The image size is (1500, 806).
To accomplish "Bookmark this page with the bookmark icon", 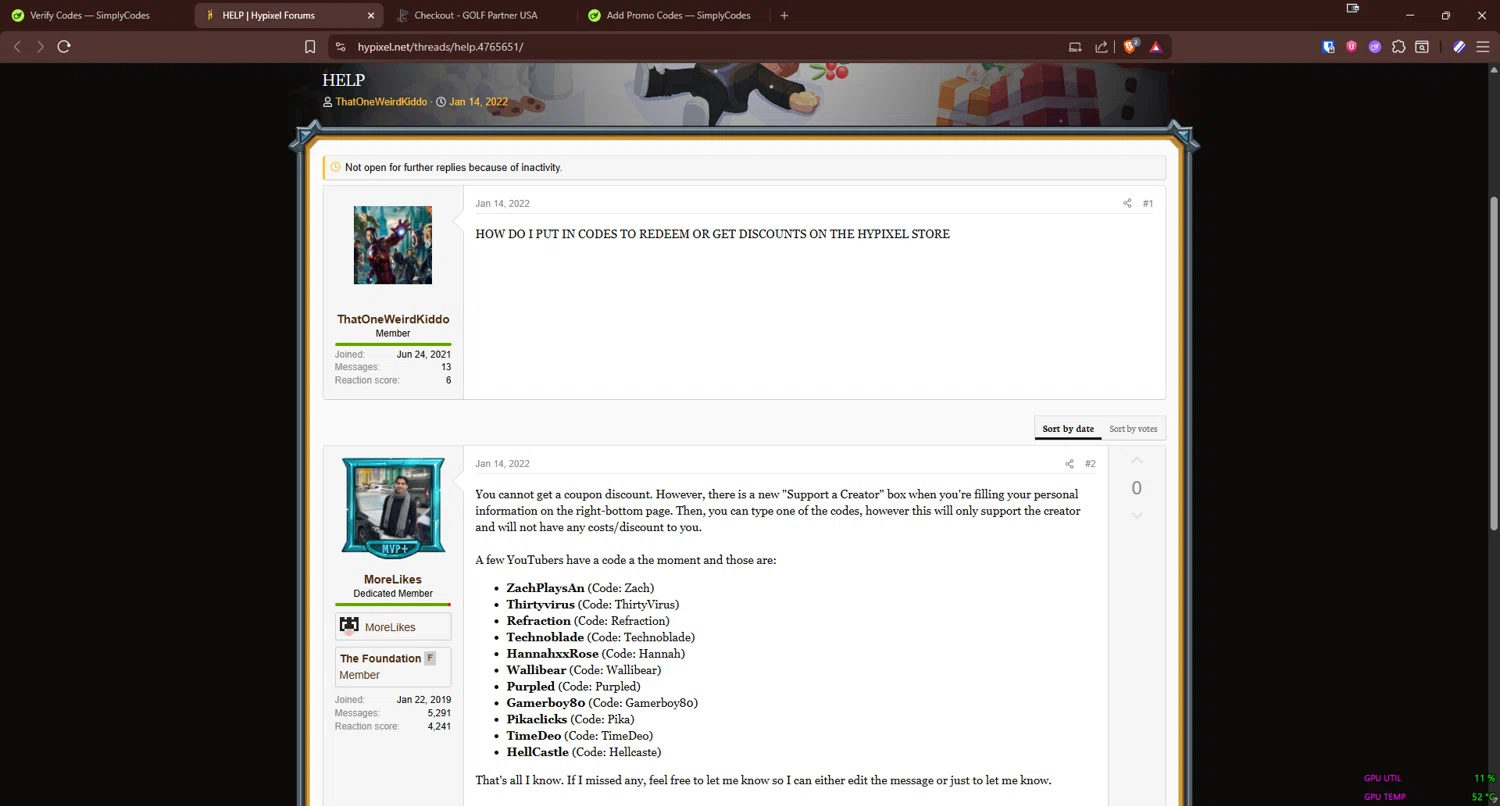I will [x=310, y=46].
